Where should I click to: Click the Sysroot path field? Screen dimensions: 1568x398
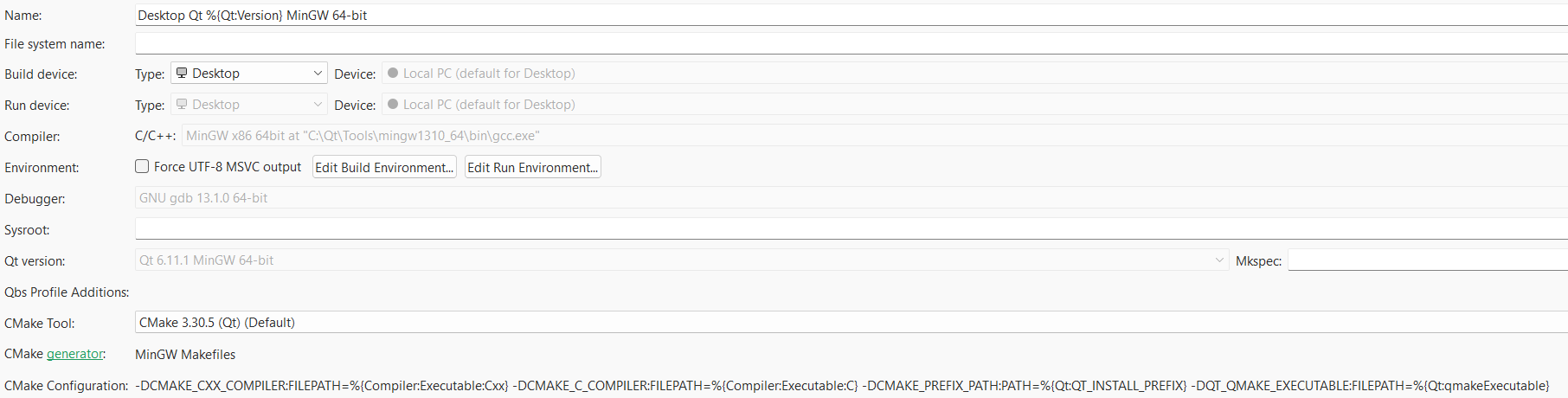(851, 229)
